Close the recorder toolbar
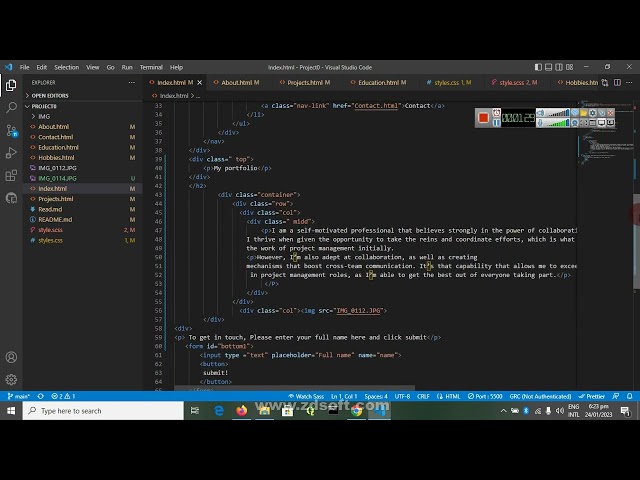Screen dimensions: 640x480 (610, 113)
